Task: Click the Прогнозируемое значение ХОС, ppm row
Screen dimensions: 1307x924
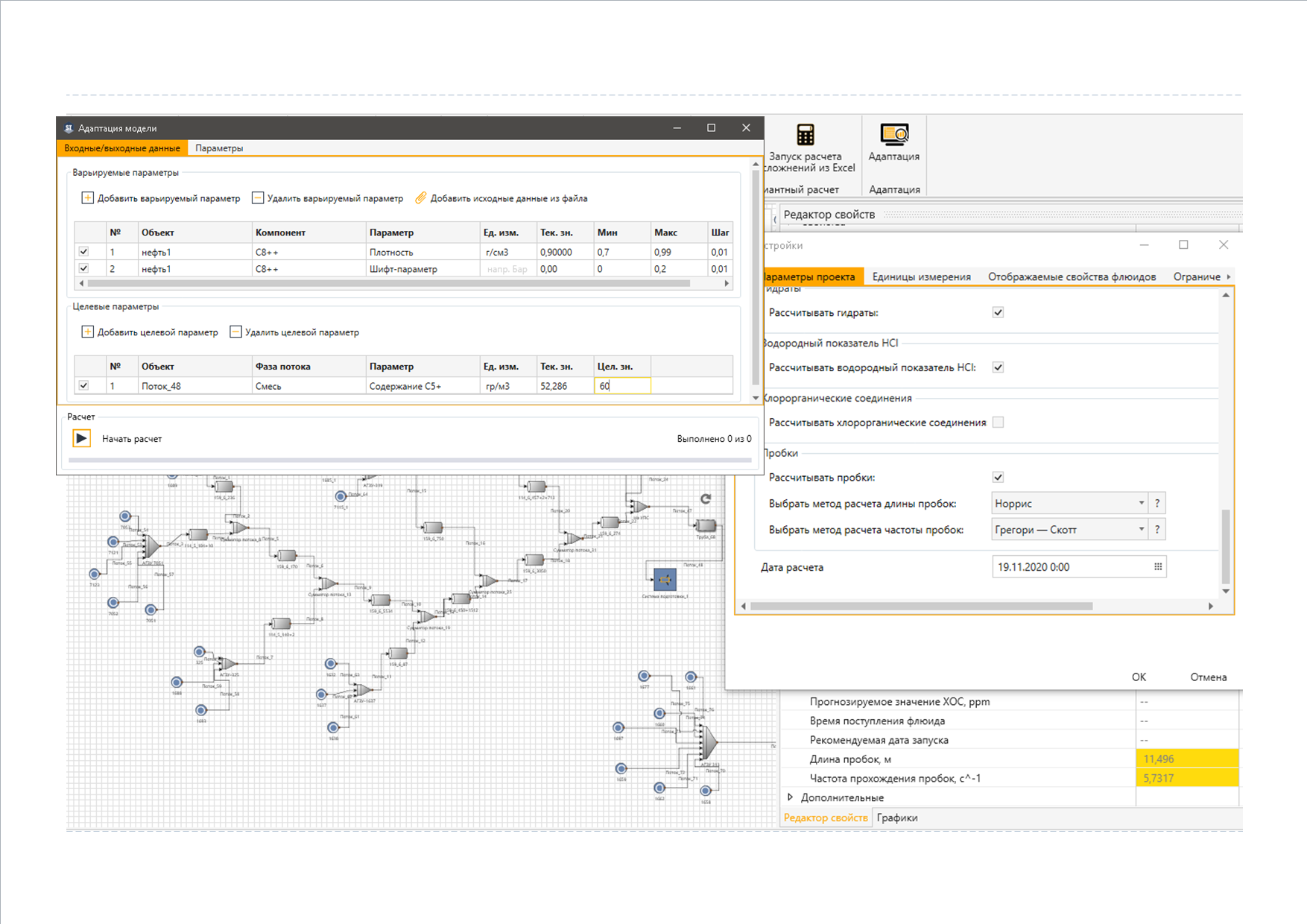Action: coord(1010,701)
